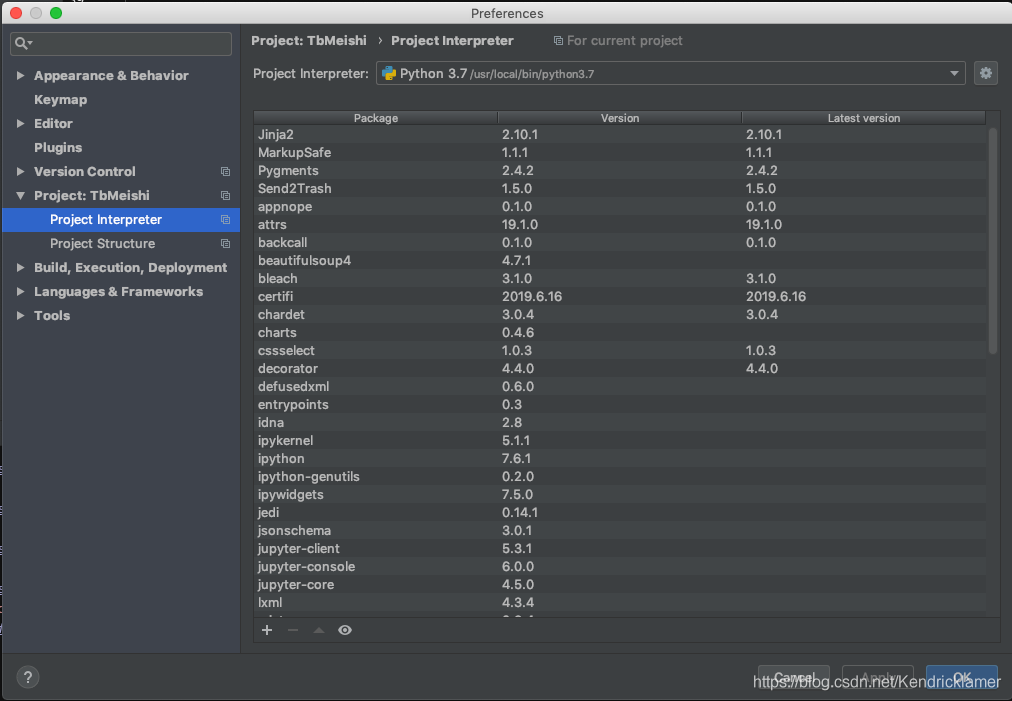Screen dimensions: 1012x701
Task: Select the attrs package row
Action: (620, 225)
